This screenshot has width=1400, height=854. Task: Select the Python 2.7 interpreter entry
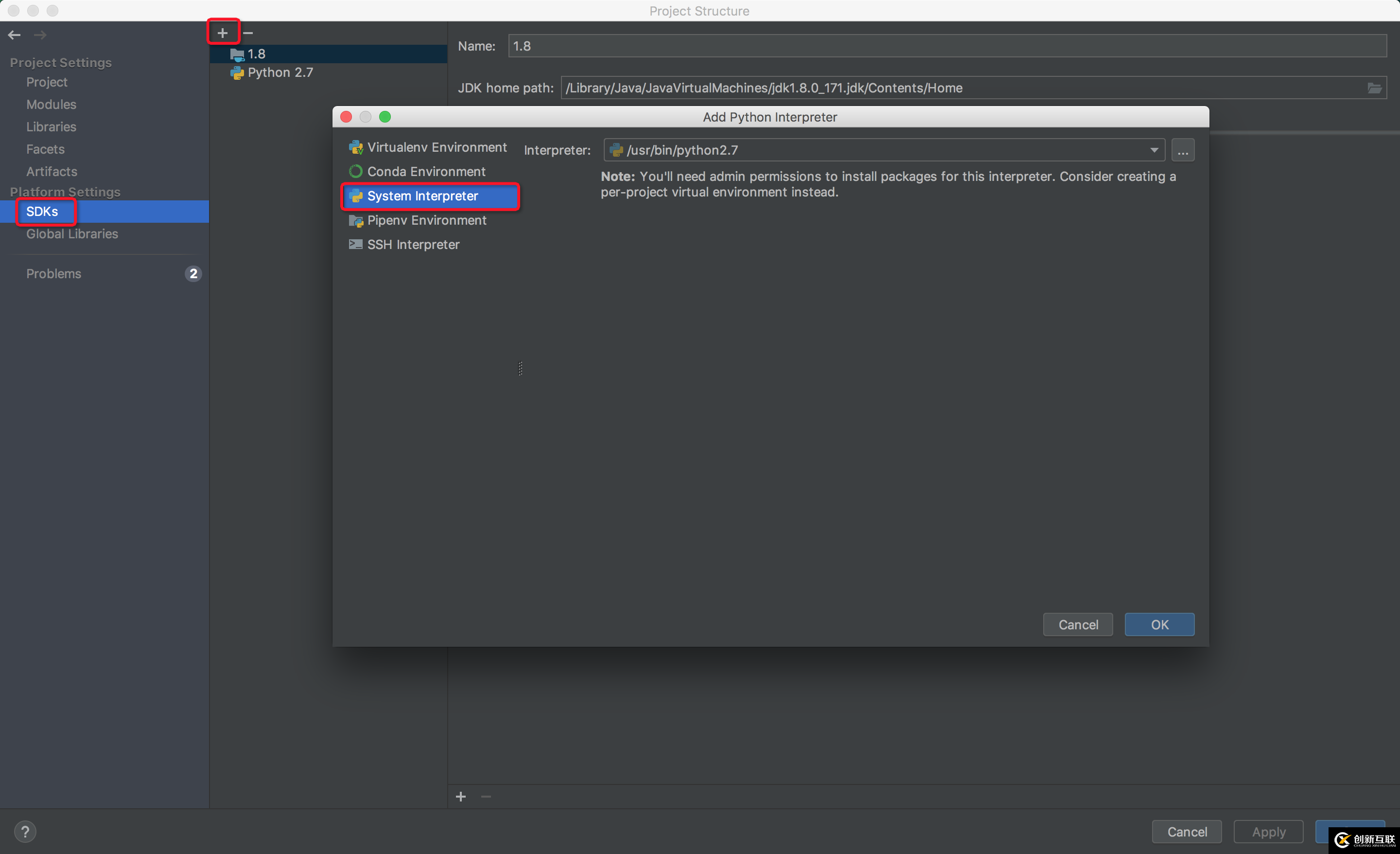(x=279, y=73)
